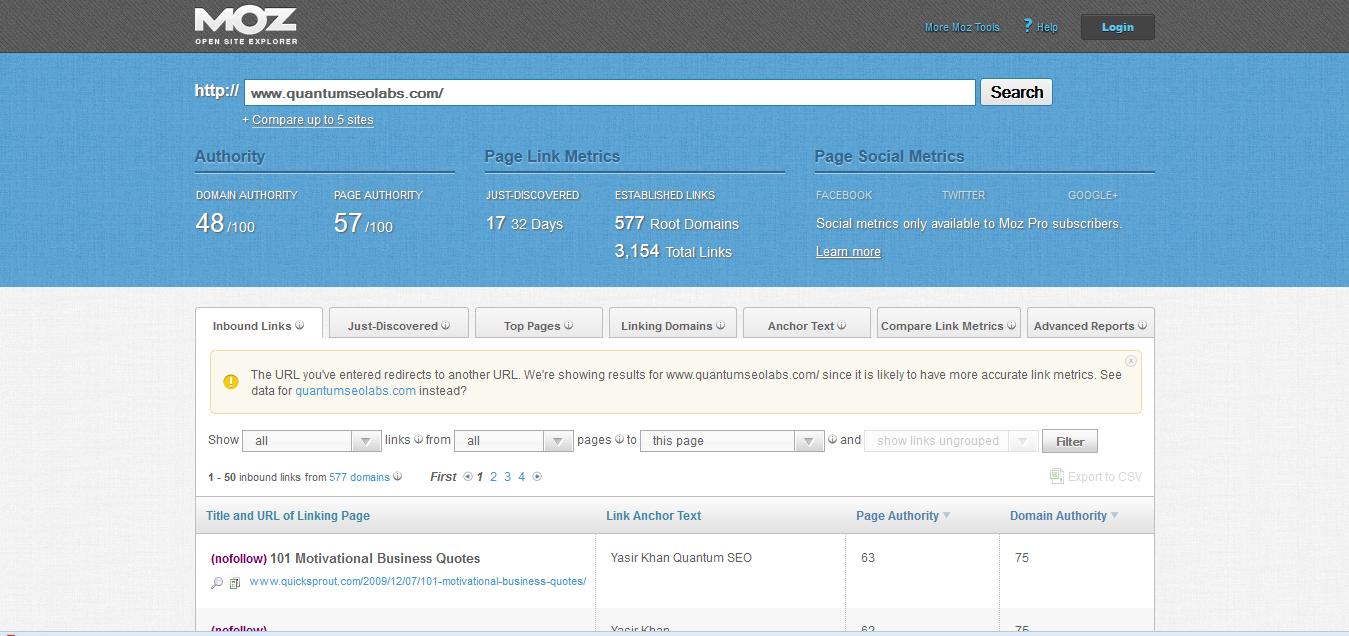The image size is (1349, 636).
Task: Sort by the Domain Authority column arrow
Action: pos(1114,516)
